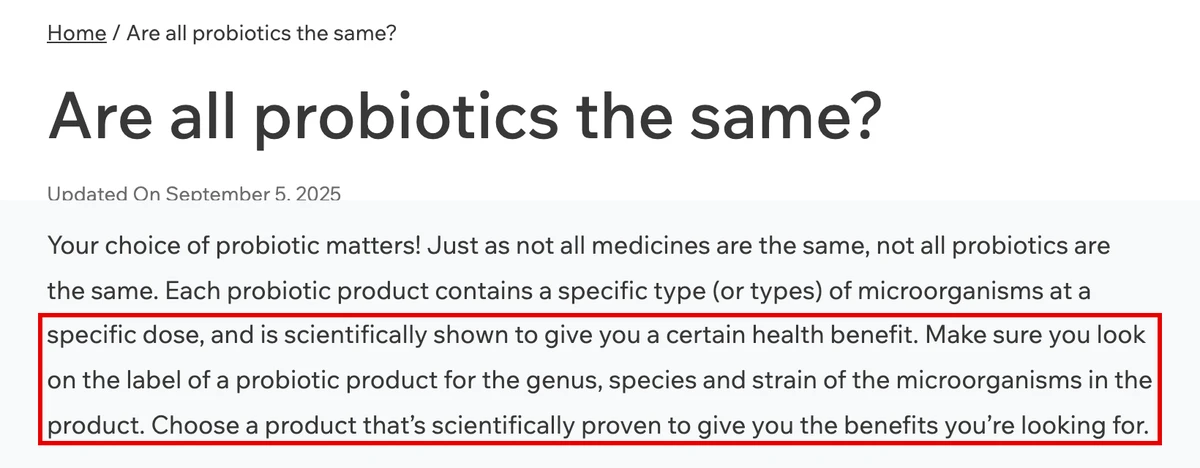Viewport: 1200px width, 468px height.
Task: Click the breadcrumb text 'Are all probiotics the same?'
Action: point(262,33)
